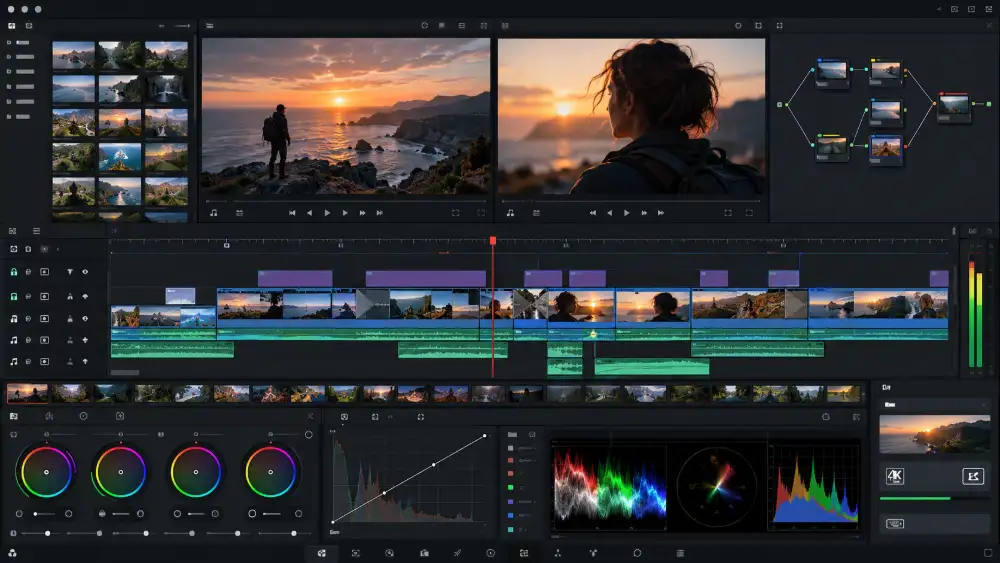Jump to first frame in left viewer

(292, 213)
